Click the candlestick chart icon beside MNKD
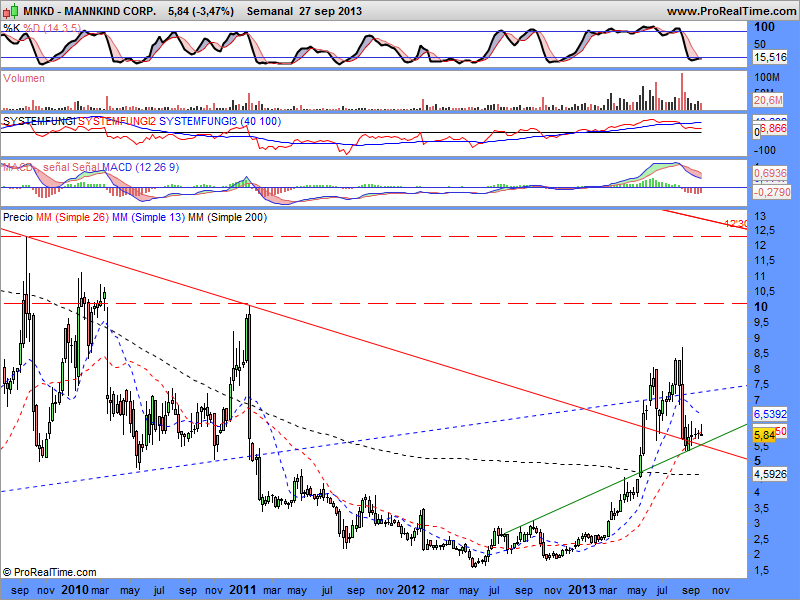The height and width of the screenshot is (600, 800). pyautogui.click(x=11, y=10)
